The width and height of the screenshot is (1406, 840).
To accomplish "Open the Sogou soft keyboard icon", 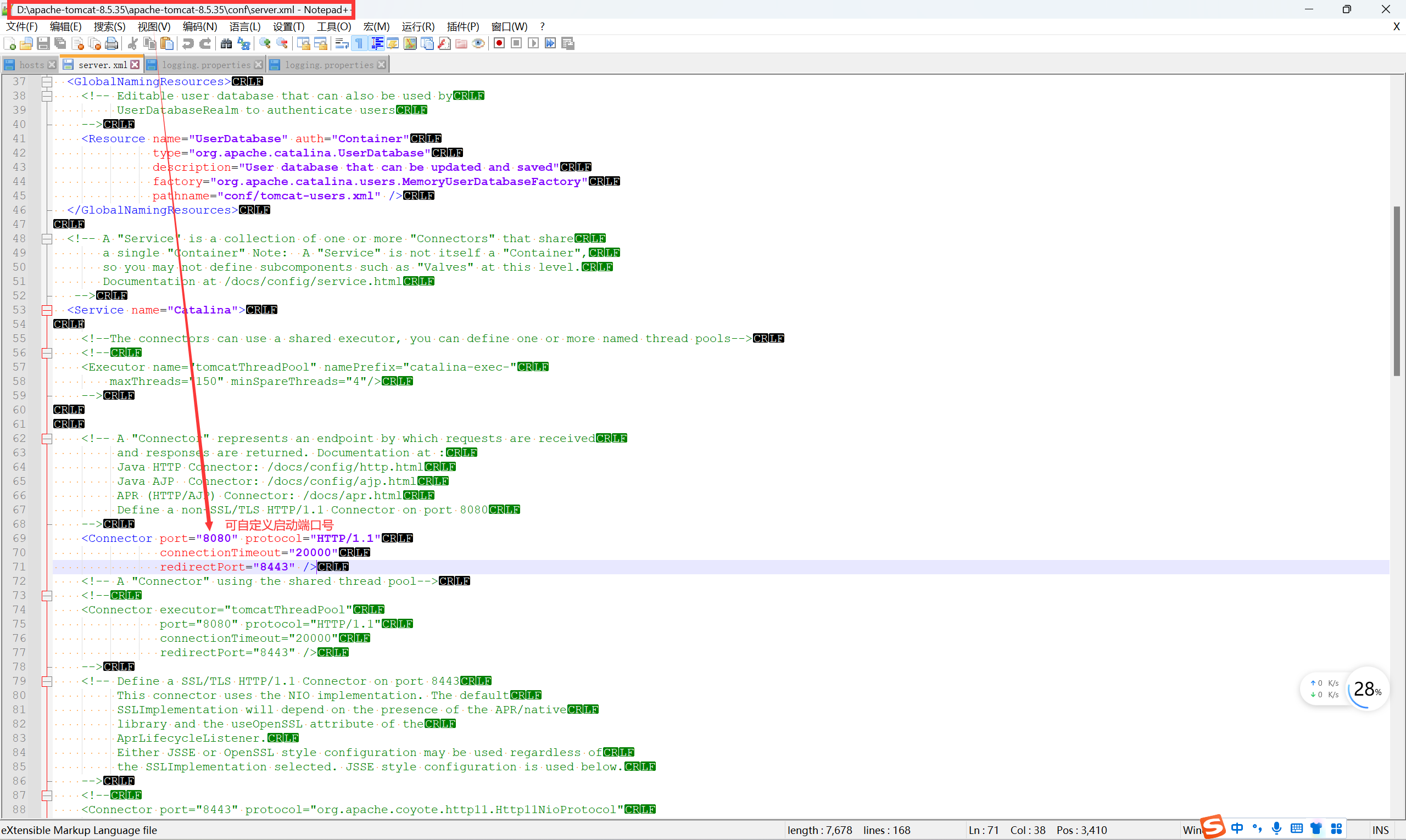I will click(1297, 828).
